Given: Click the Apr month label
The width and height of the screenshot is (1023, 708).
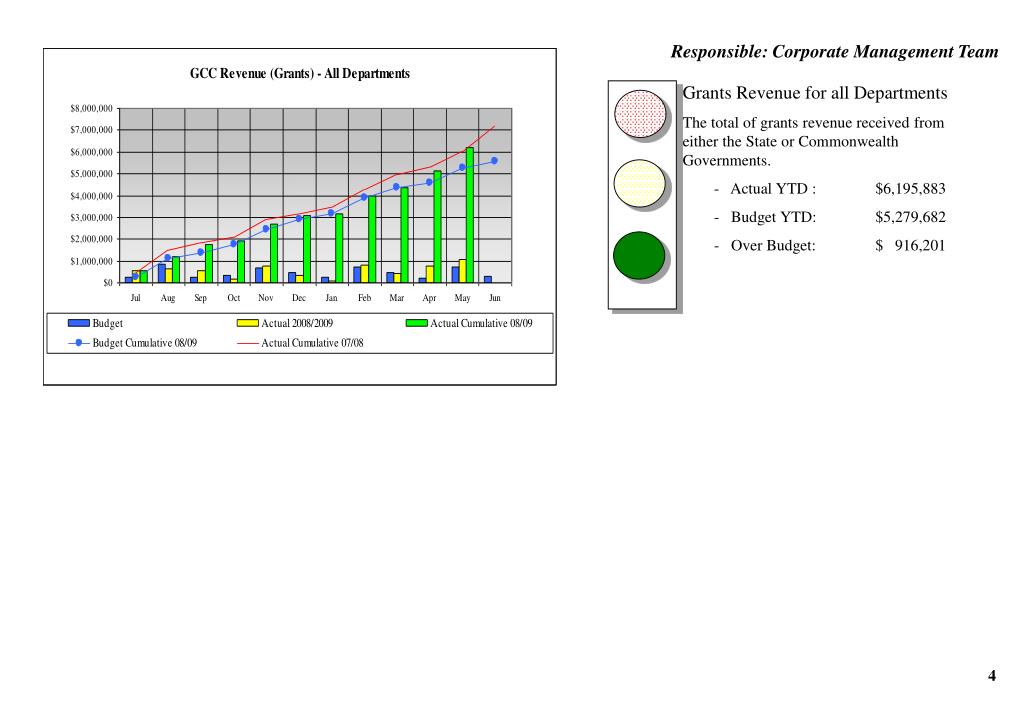Looking at the screenshot, I should 429,298.
